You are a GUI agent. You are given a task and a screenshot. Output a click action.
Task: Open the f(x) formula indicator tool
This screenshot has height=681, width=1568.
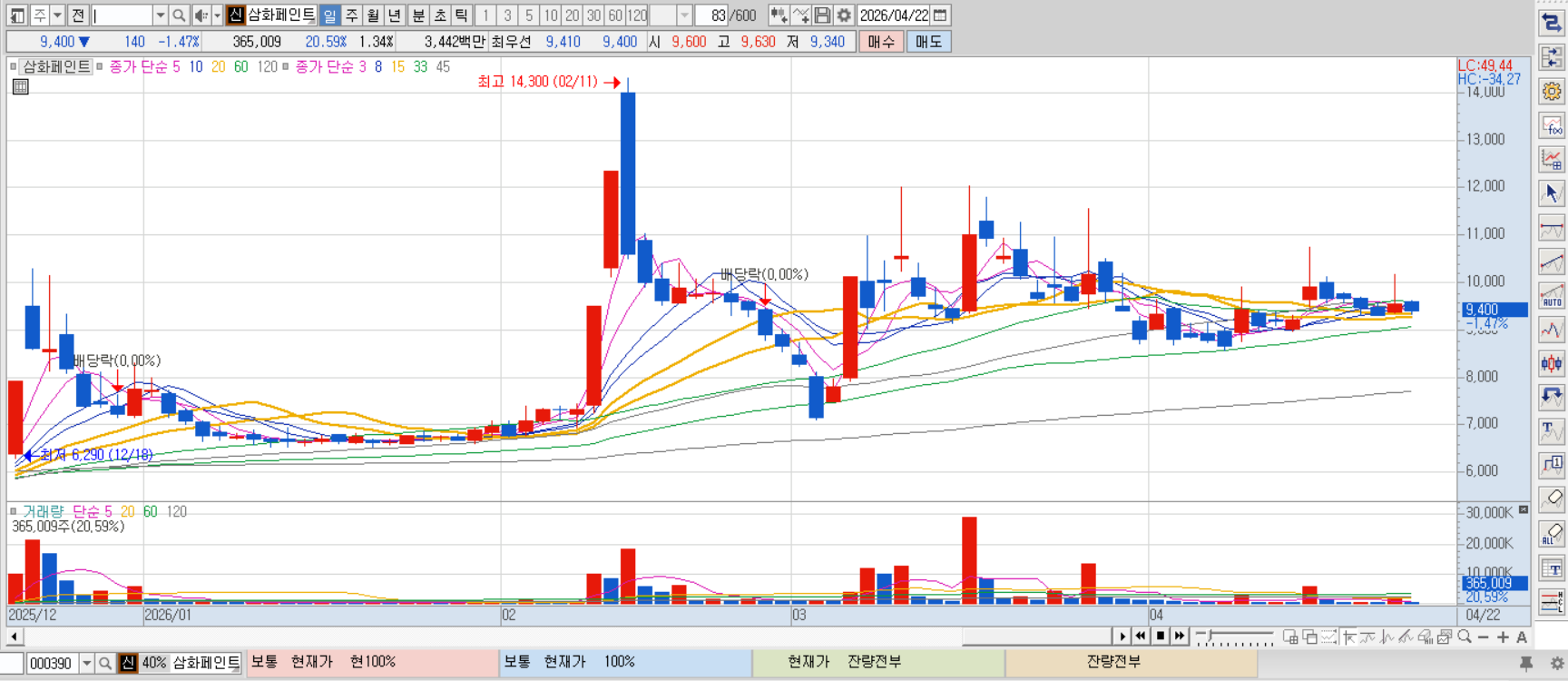1552,125
